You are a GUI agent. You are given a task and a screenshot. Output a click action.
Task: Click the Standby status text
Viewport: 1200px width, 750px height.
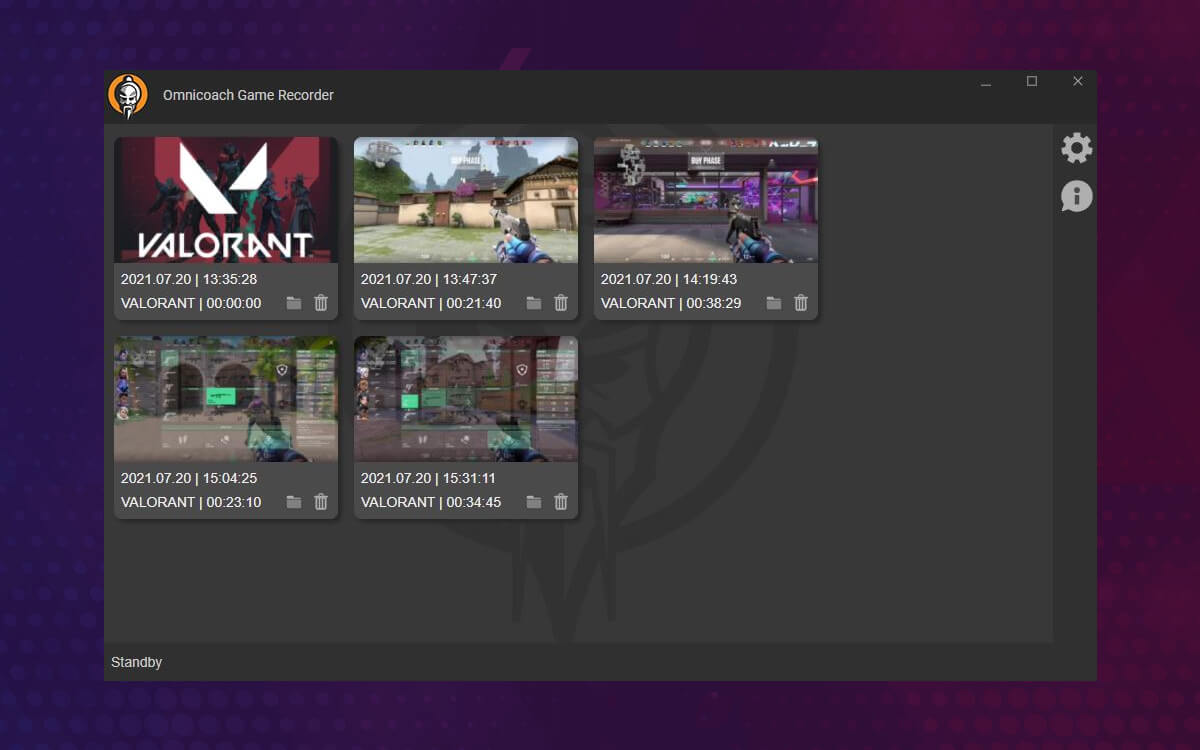point(137,662)
